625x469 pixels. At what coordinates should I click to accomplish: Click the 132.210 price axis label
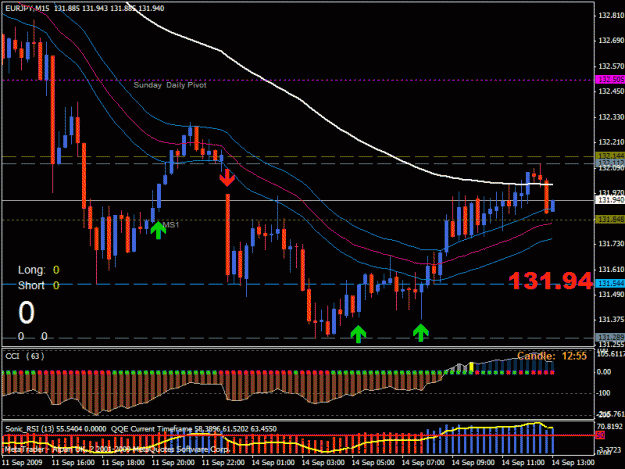(x=610, y=142)
